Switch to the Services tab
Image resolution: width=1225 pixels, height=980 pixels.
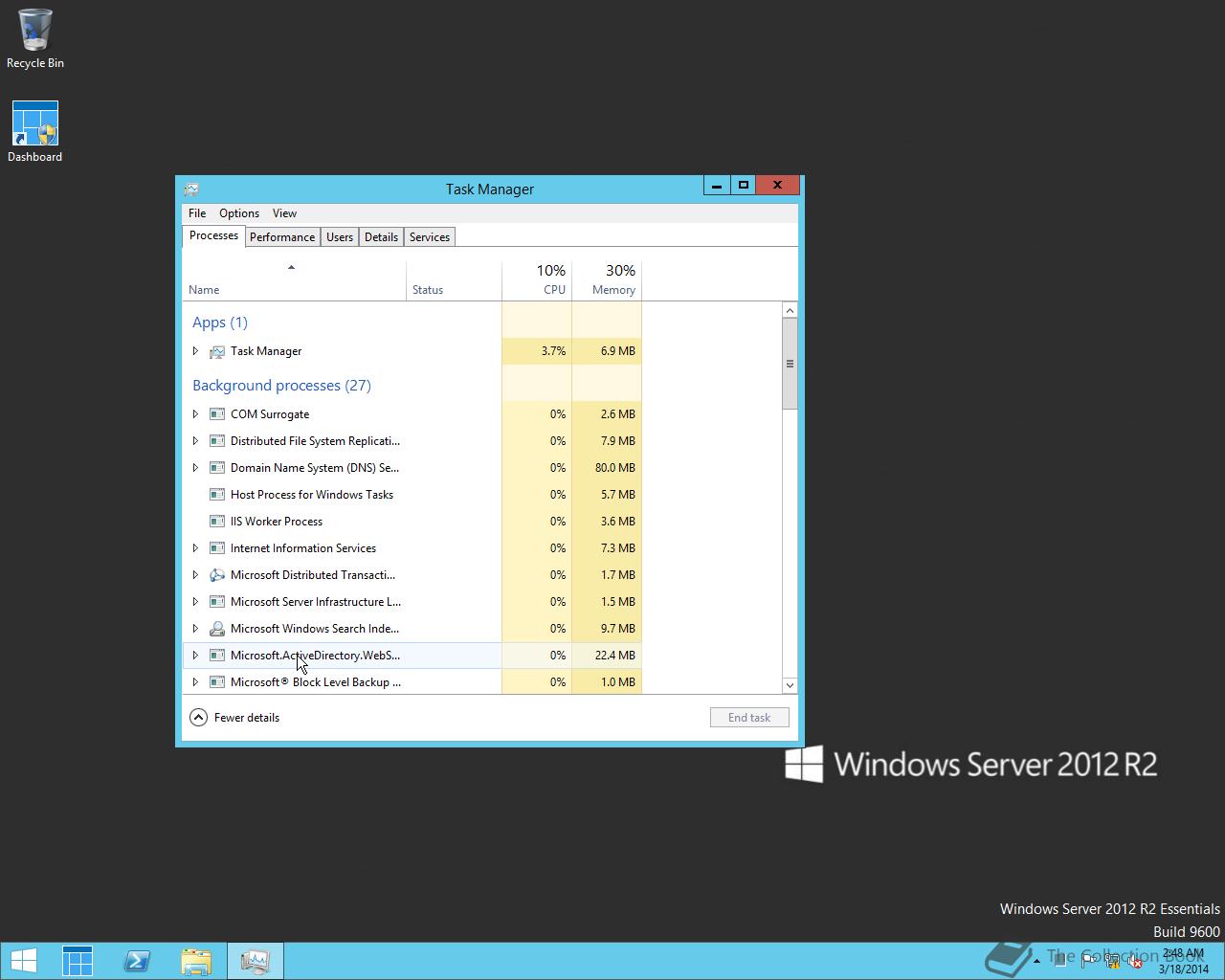tap(430, 237)
